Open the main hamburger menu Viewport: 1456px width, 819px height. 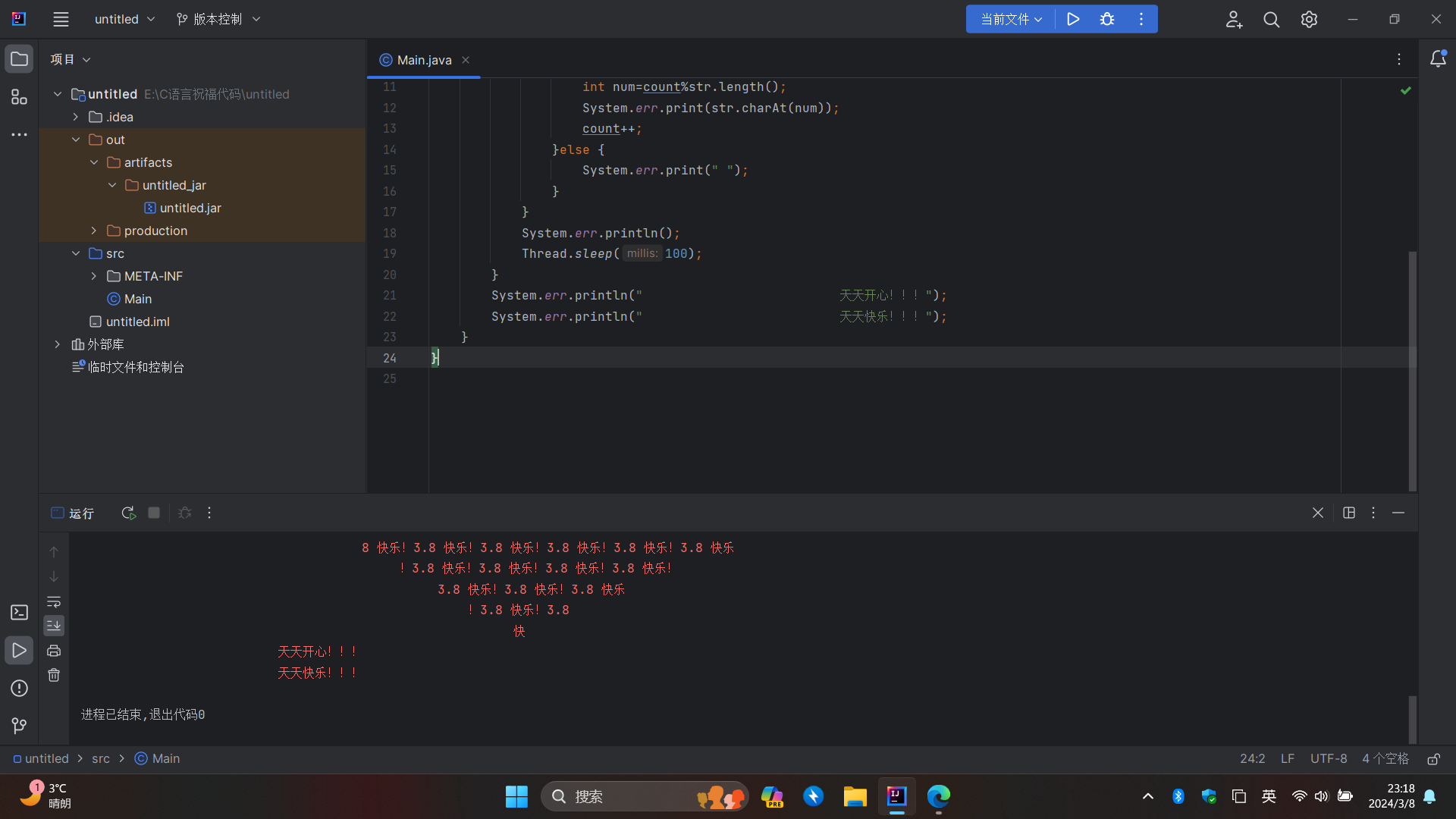click(61, 19)
